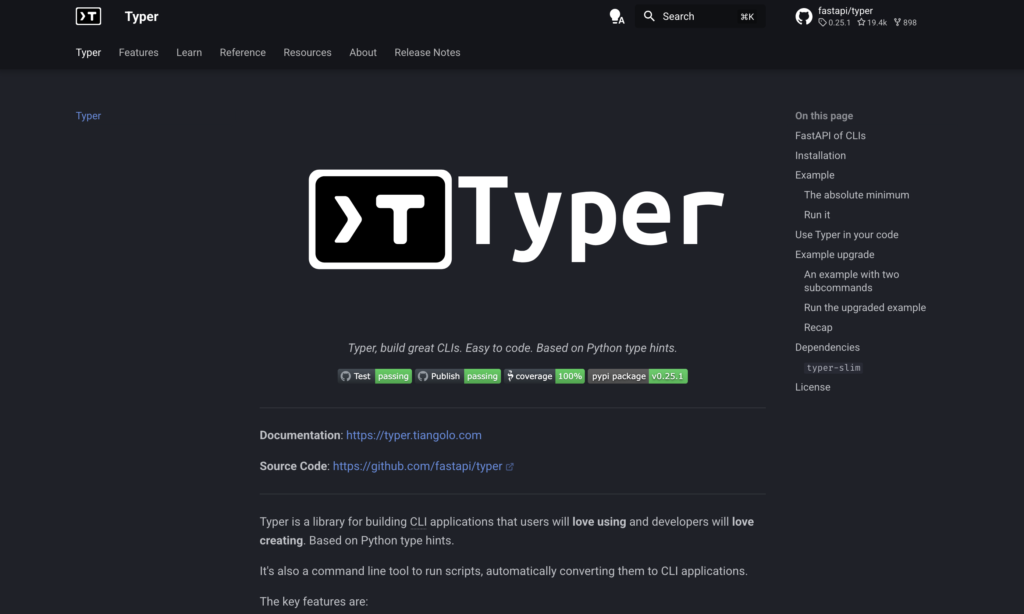
Task: Open the Release Notes tab
Action: point(427,52)
